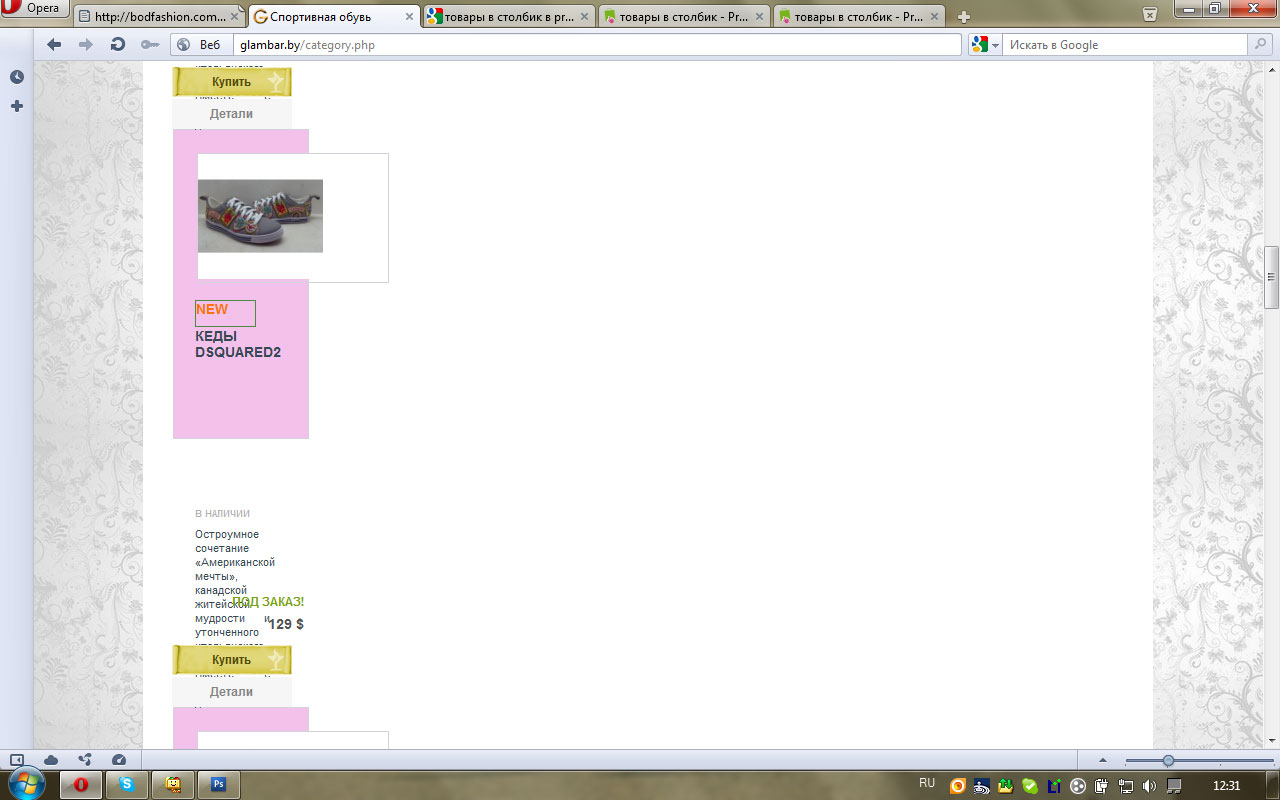
Task: Click the glambar.by address field
Action: pyautogui.click(x=598, y=45)
